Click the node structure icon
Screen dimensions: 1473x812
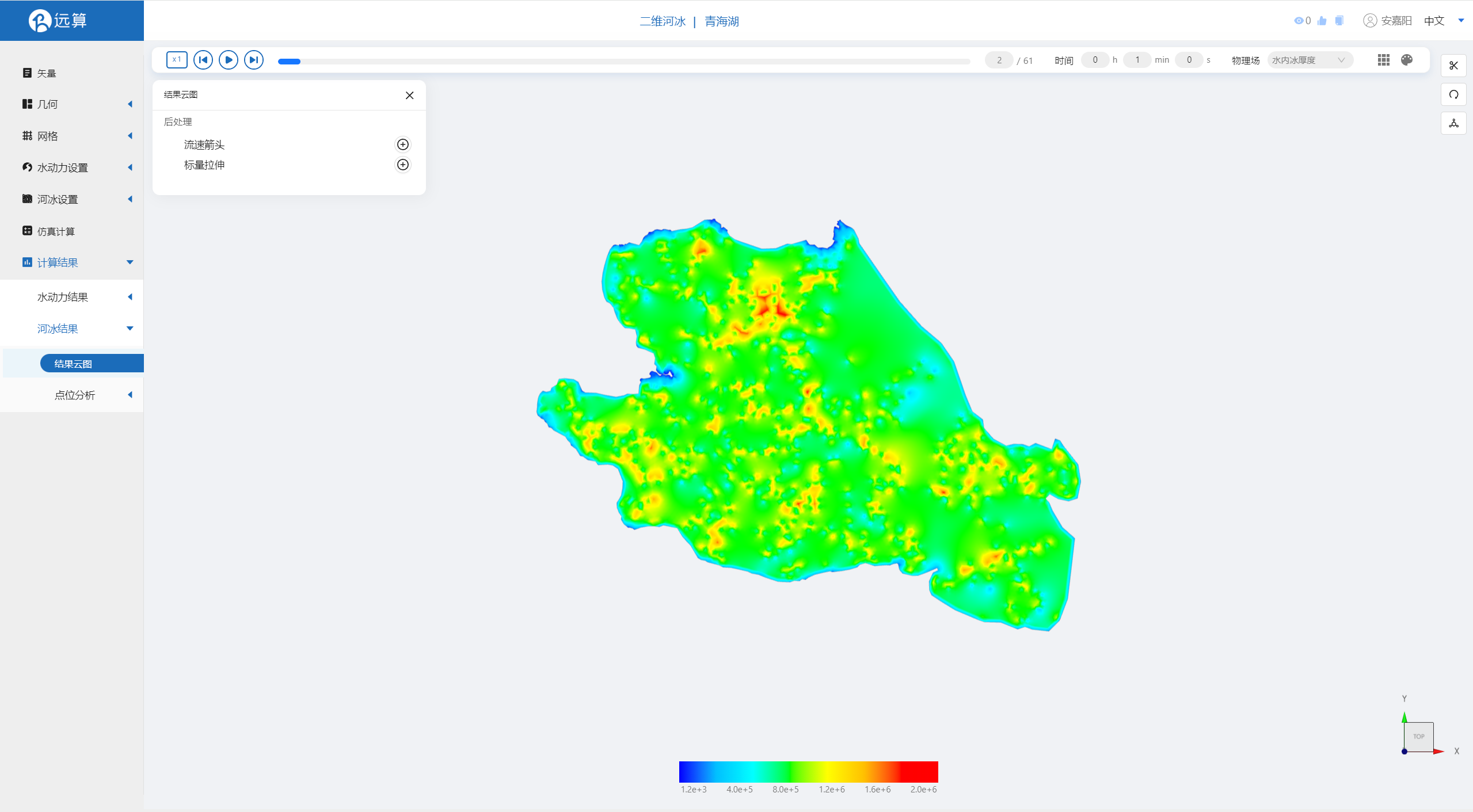point(1453,123)
